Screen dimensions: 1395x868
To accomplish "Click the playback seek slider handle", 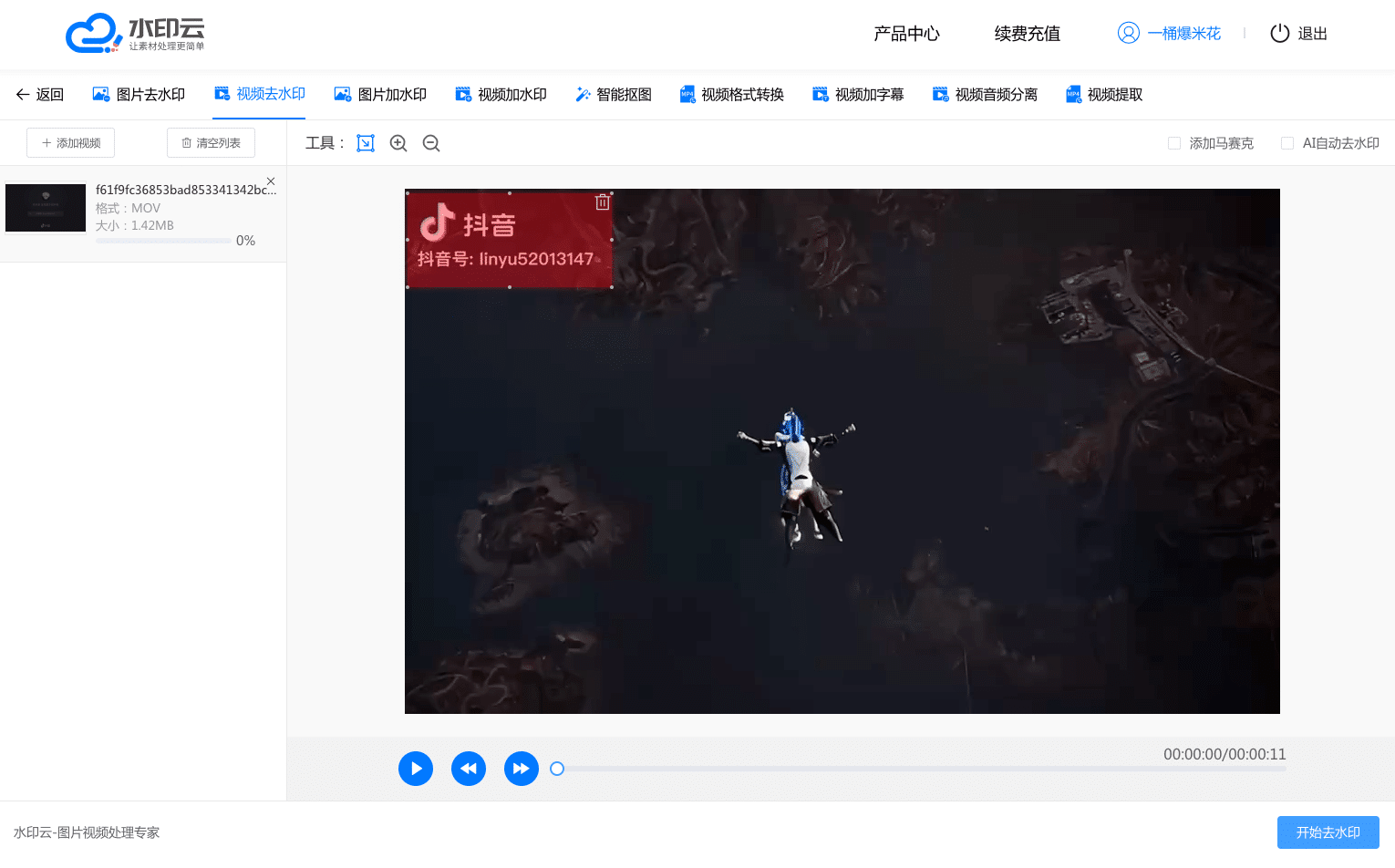I will 557,769.
